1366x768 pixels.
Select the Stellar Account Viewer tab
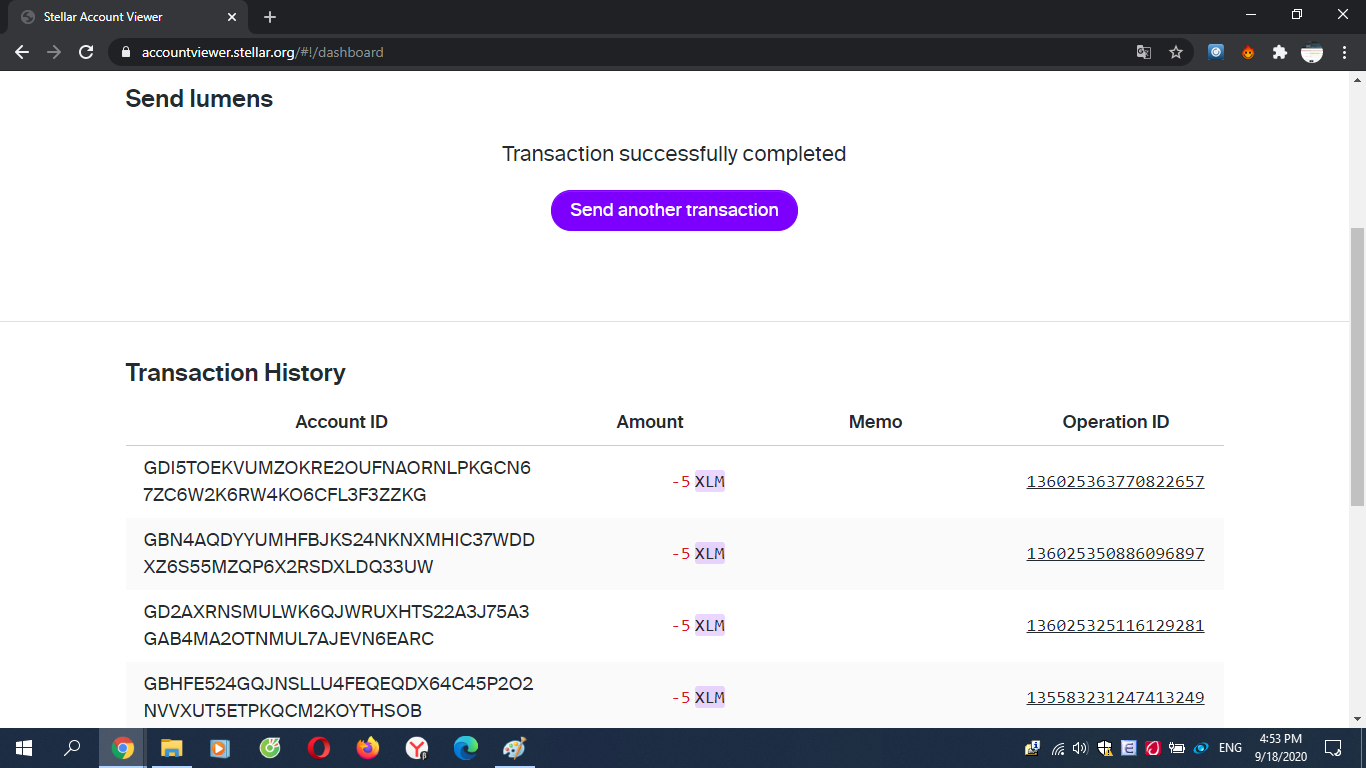(120, 17)
